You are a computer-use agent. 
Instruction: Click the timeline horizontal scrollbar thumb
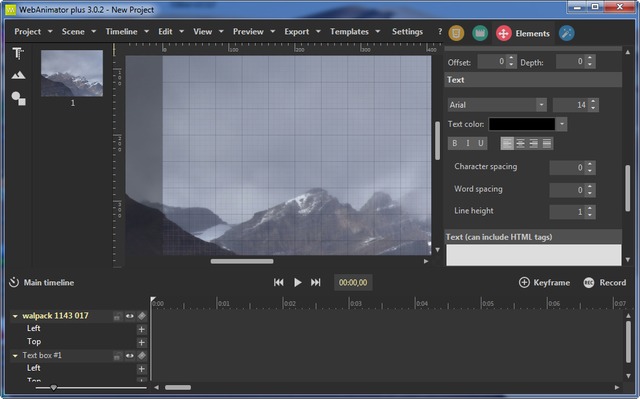(x=178, y=388)
